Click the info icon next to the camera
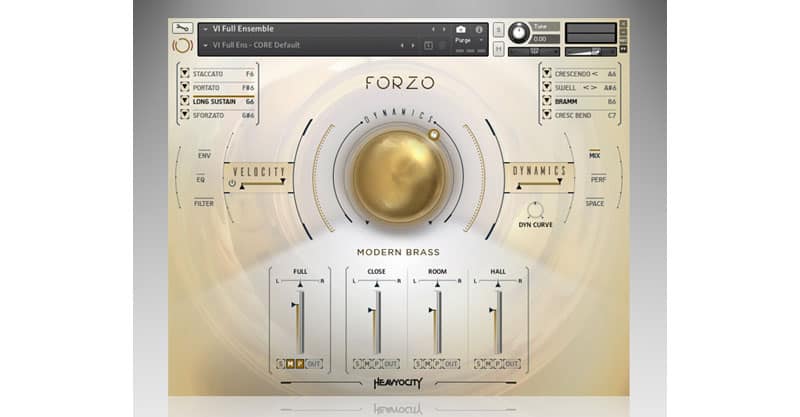 tap(478, 30)
